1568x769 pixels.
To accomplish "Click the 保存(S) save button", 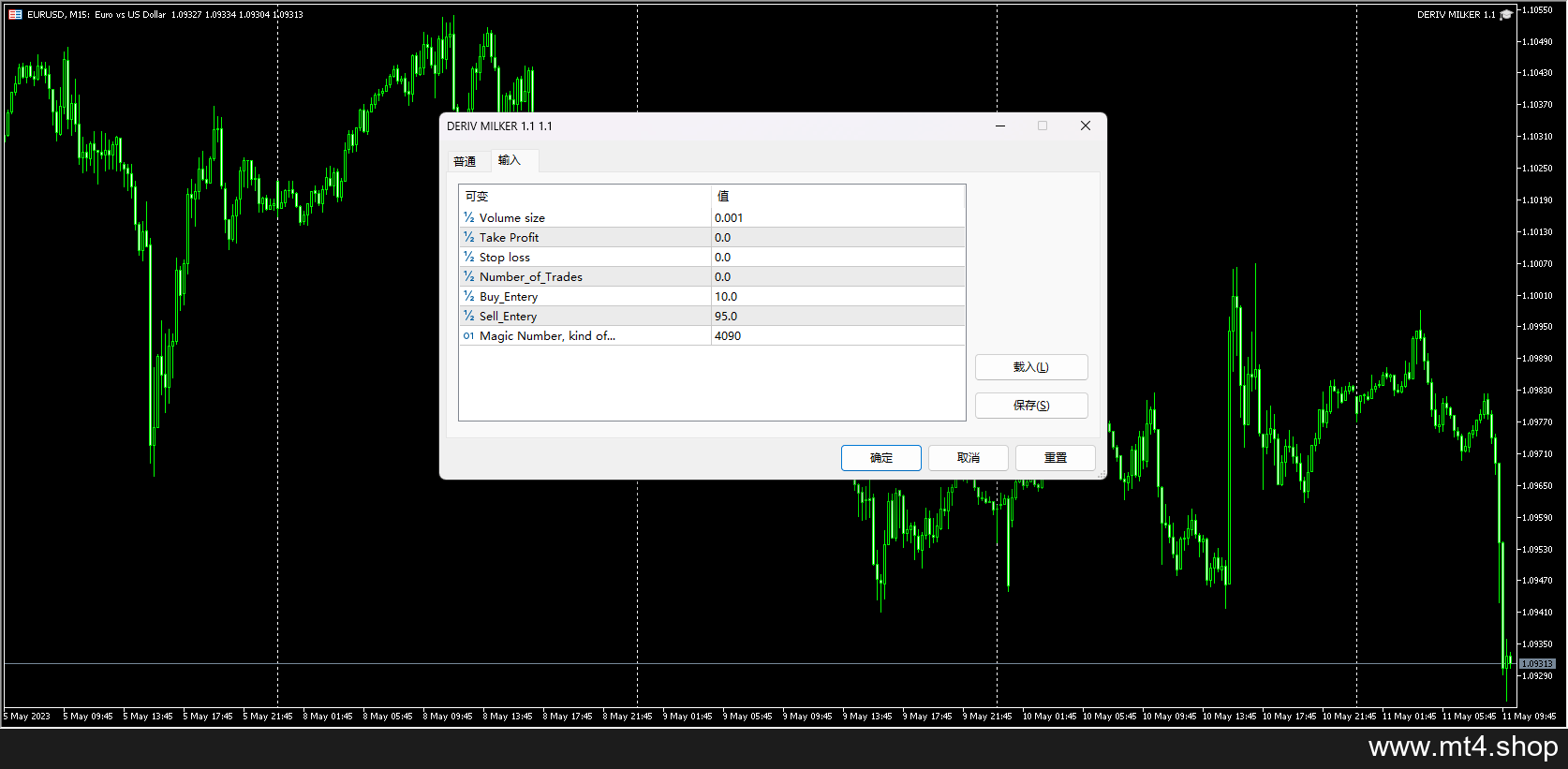I will [1031, 406].
